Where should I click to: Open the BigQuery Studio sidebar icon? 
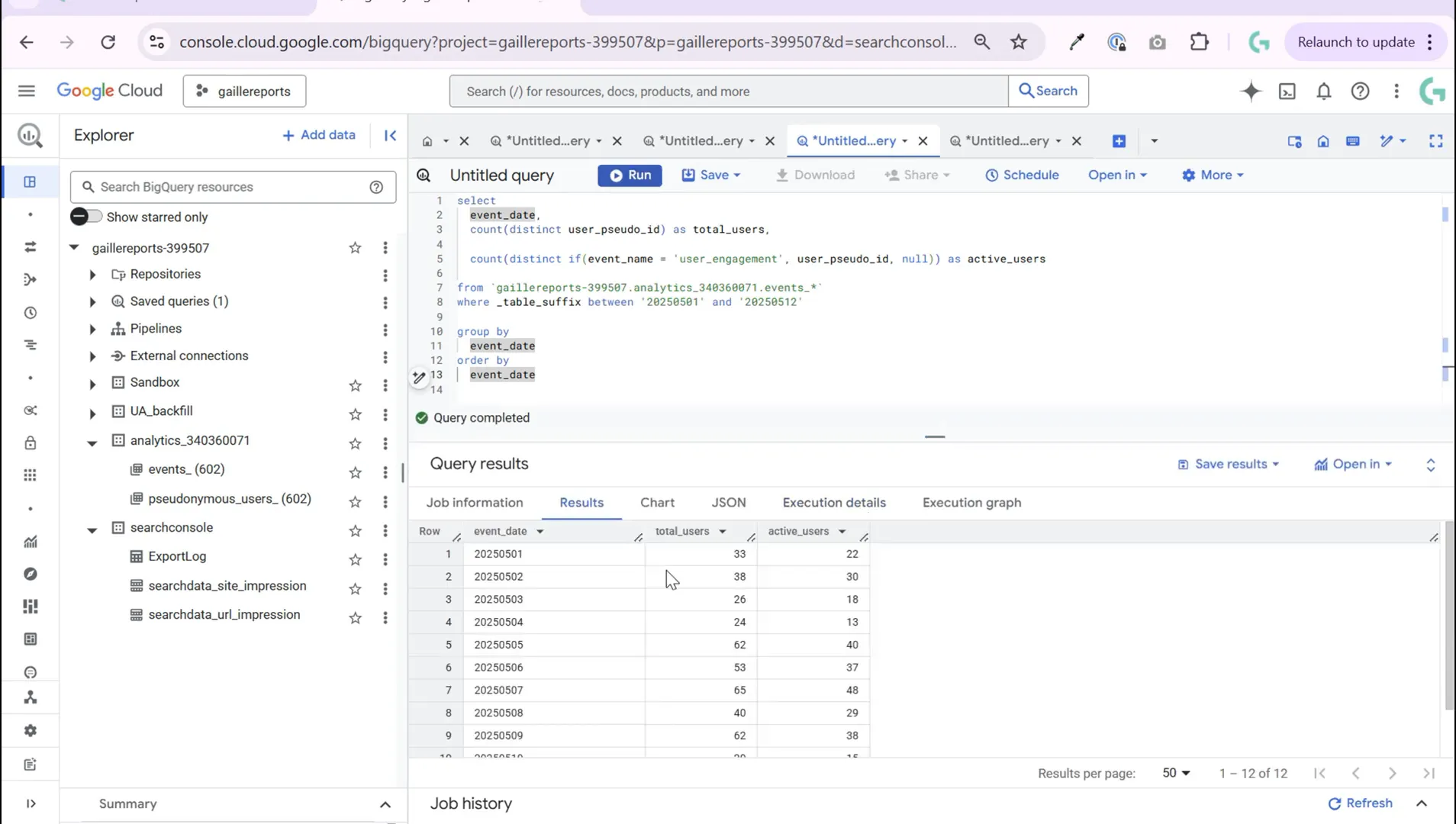tap(30, 182)
